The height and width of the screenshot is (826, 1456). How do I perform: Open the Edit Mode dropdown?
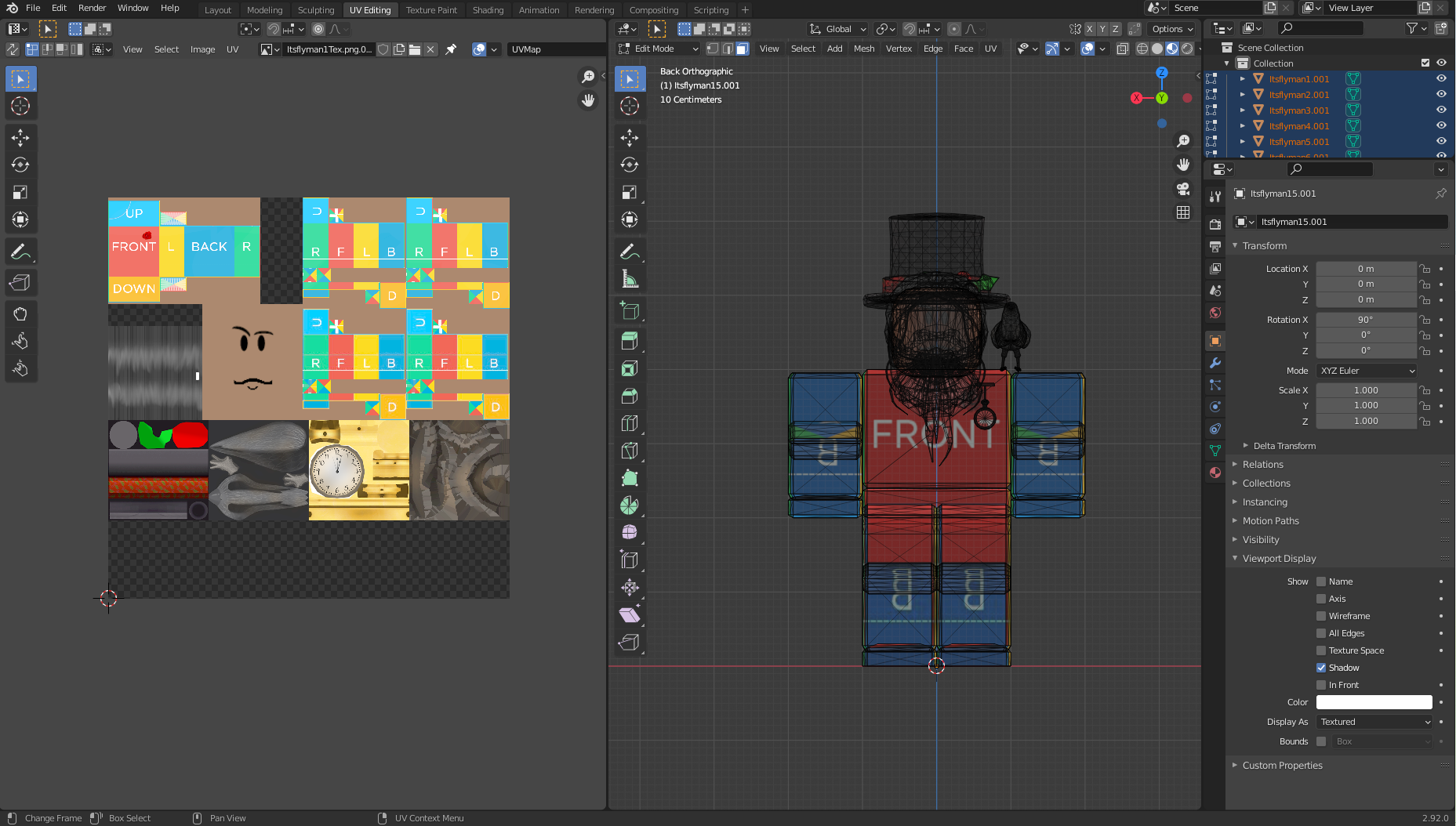pyautogui.click(x=659, y=49)
